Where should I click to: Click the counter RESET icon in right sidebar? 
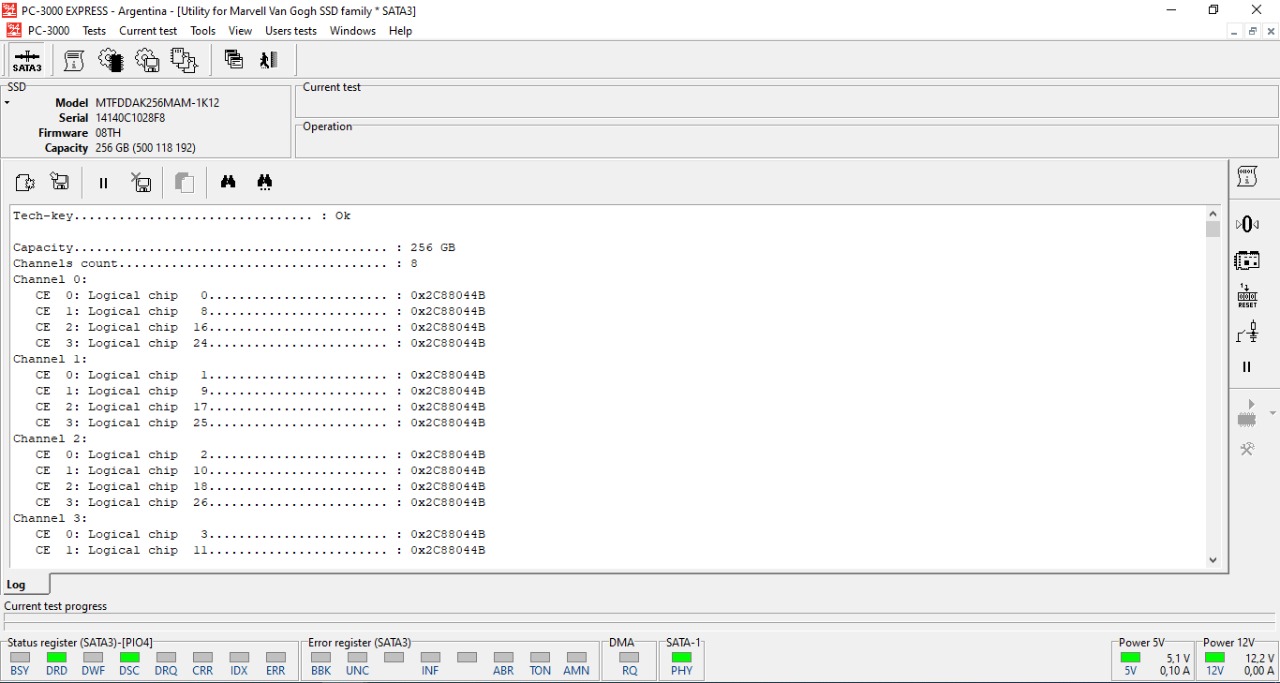[x=1247, y=296]
